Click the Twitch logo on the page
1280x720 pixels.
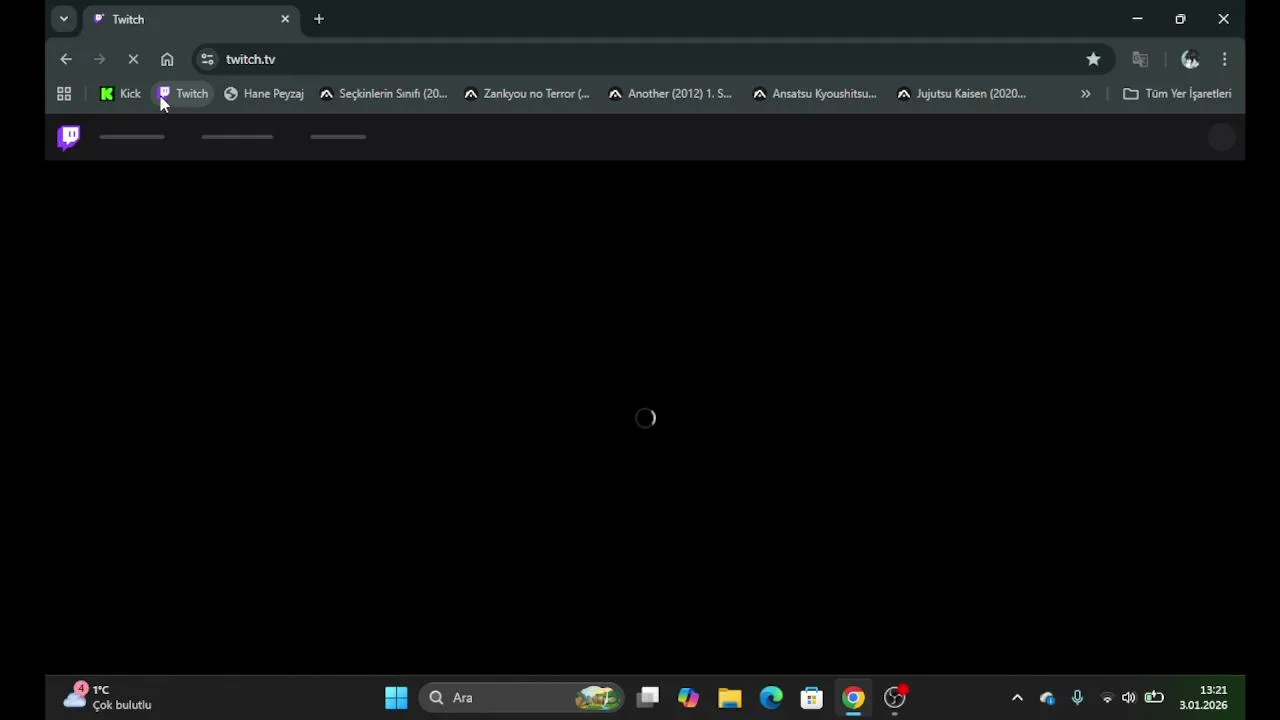[69, 137]
